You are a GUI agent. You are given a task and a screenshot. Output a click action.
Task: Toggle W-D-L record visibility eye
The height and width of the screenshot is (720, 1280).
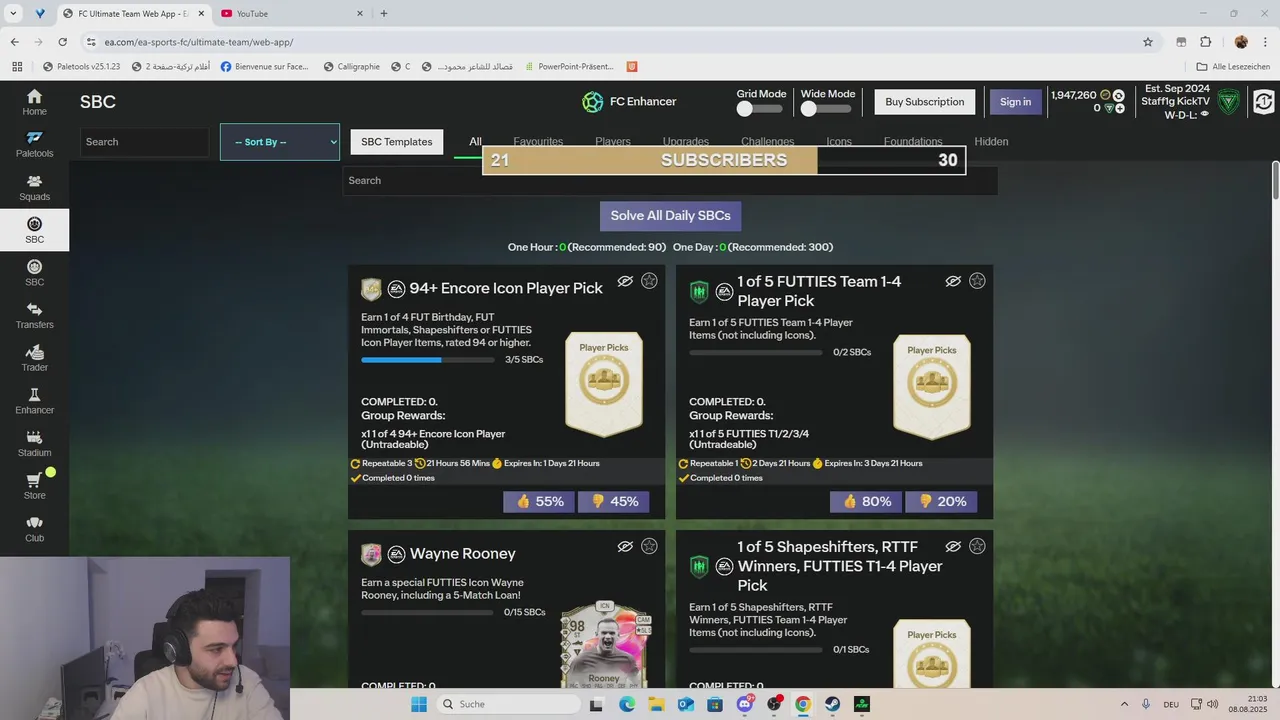pos(1205,114)
